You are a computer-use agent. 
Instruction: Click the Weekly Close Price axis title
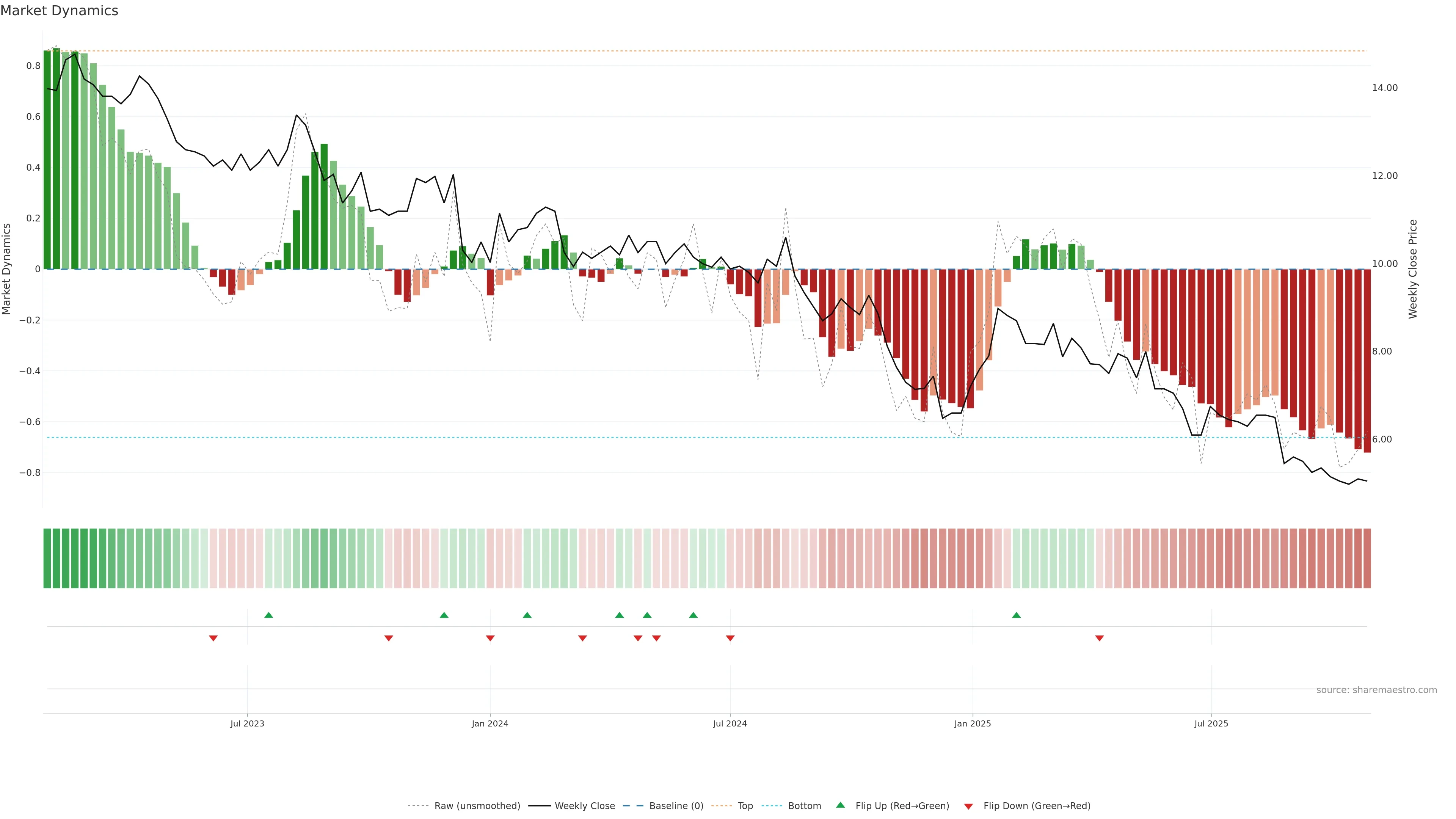tap(1412, 269)
